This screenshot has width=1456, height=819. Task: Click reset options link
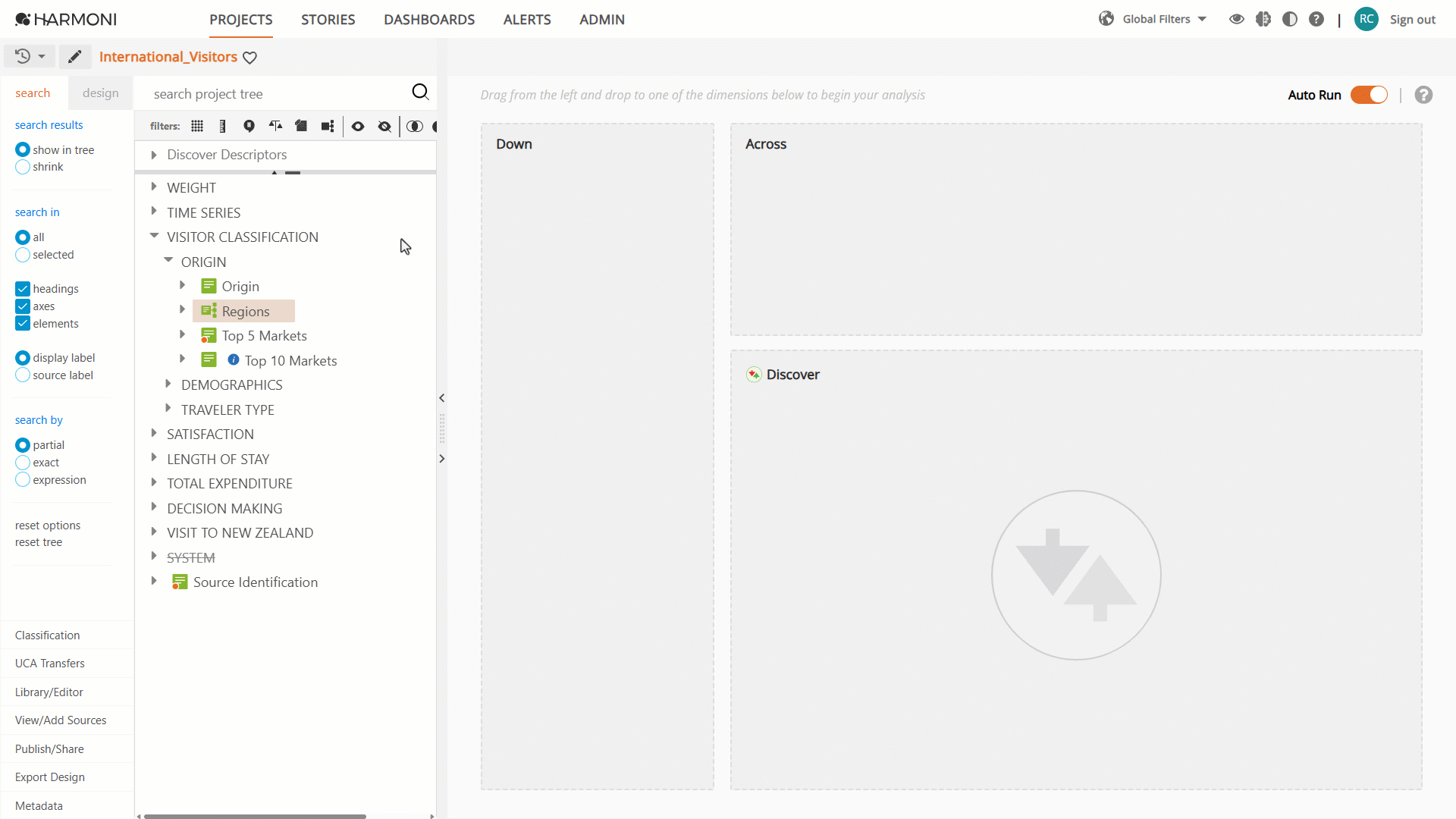pos(48,525)
